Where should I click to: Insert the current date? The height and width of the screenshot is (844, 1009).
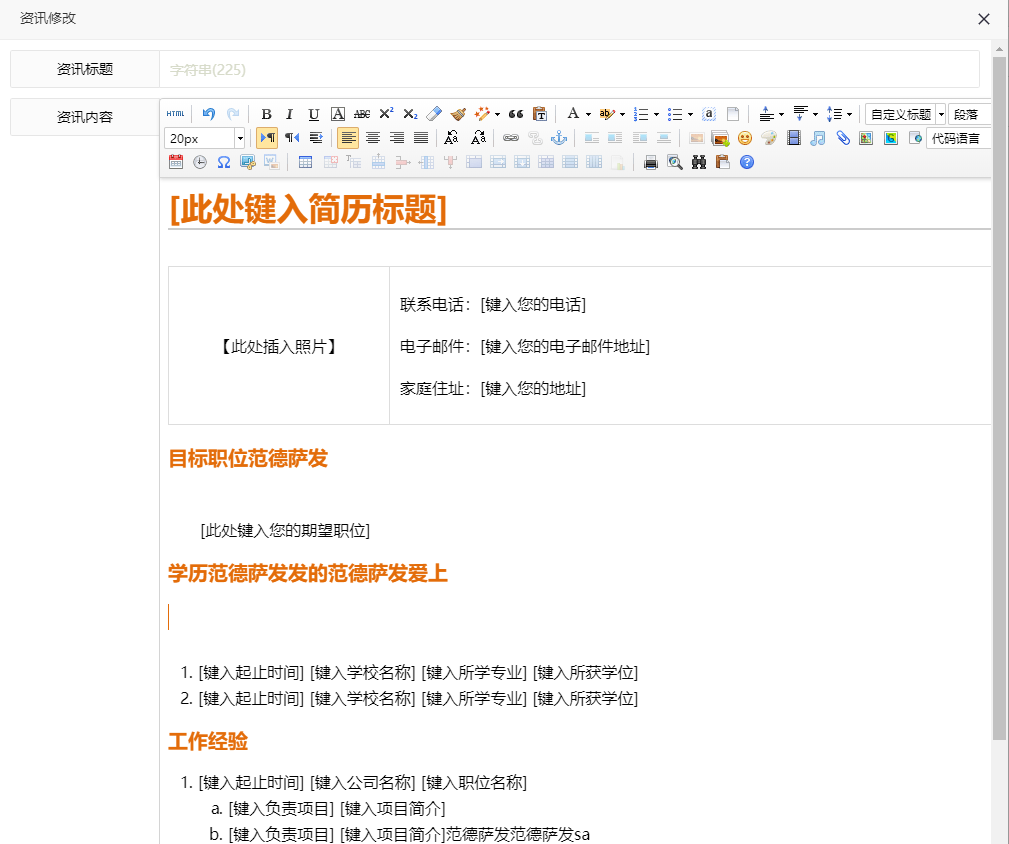click(x=176, y=162)
